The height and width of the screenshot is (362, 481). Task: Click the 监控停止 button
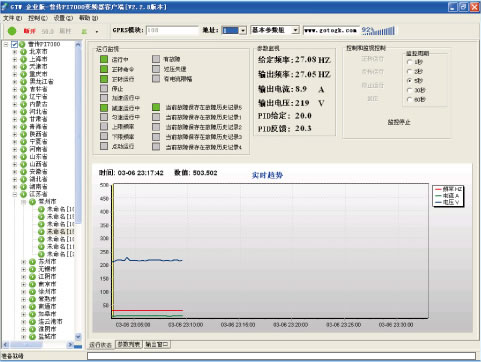[x=399, y=122]
